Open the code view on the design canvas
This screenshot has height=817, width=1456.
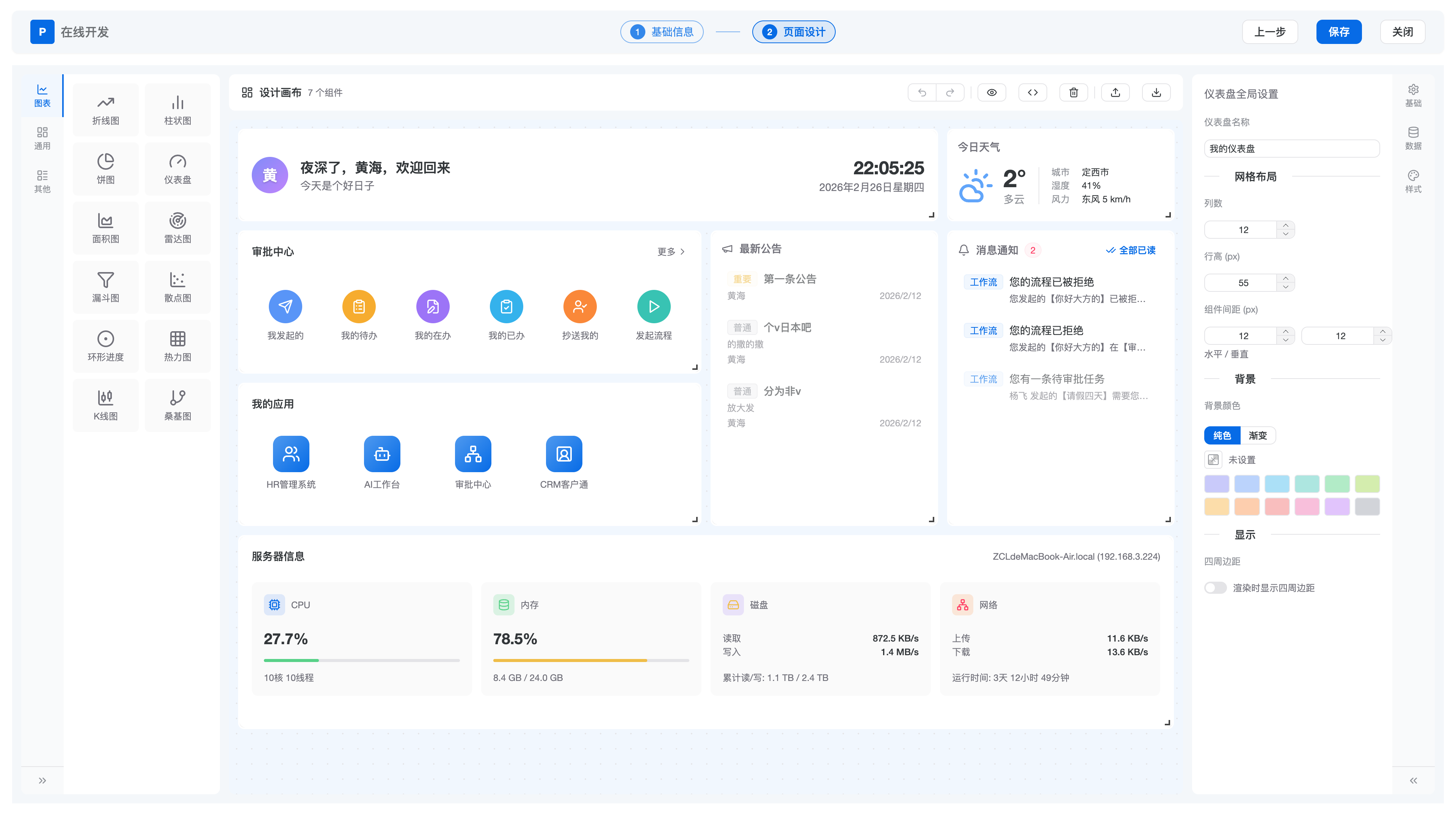[x=1032, y=92]
